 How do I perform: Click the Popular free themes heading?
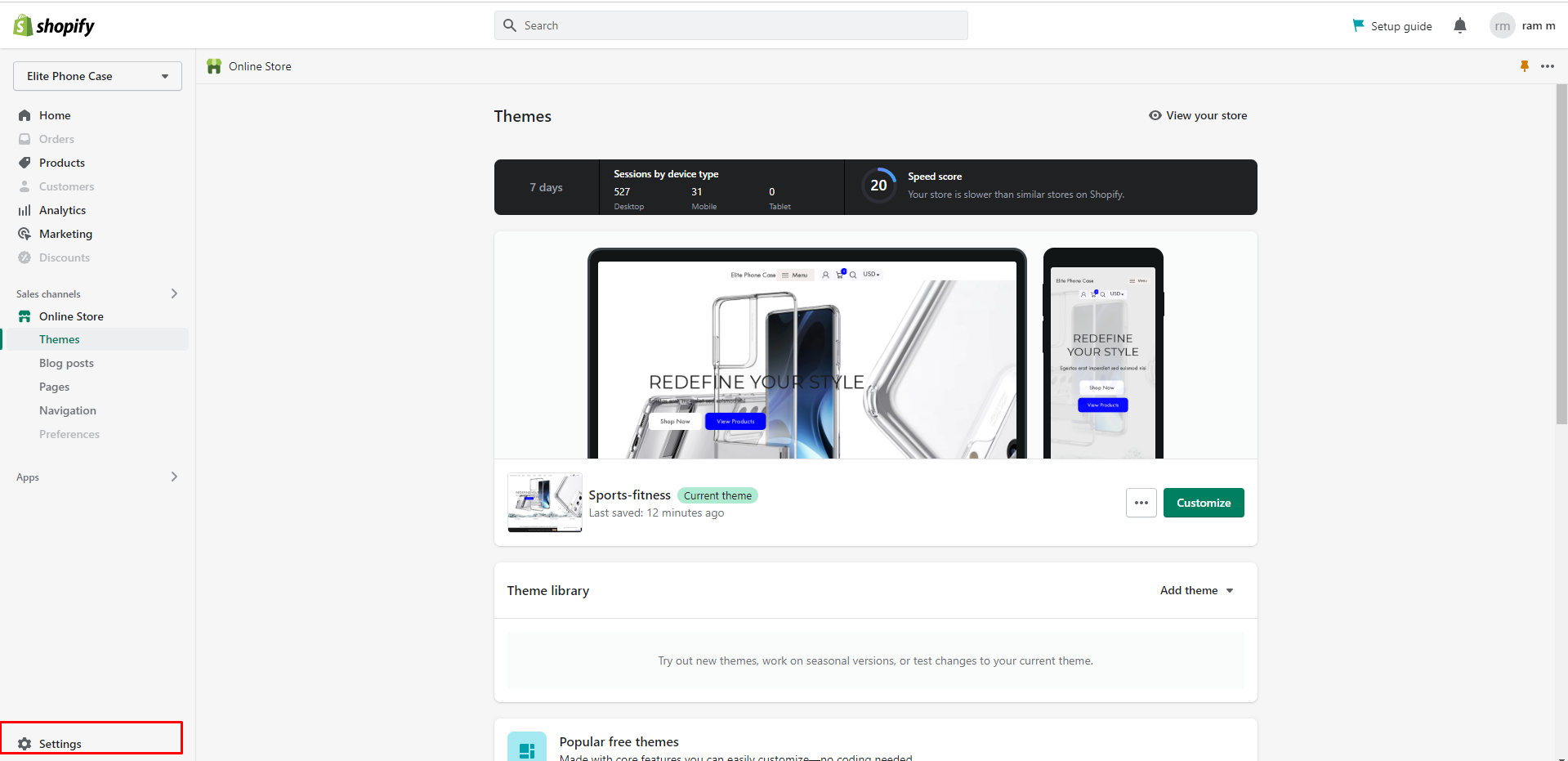[619, 741]
